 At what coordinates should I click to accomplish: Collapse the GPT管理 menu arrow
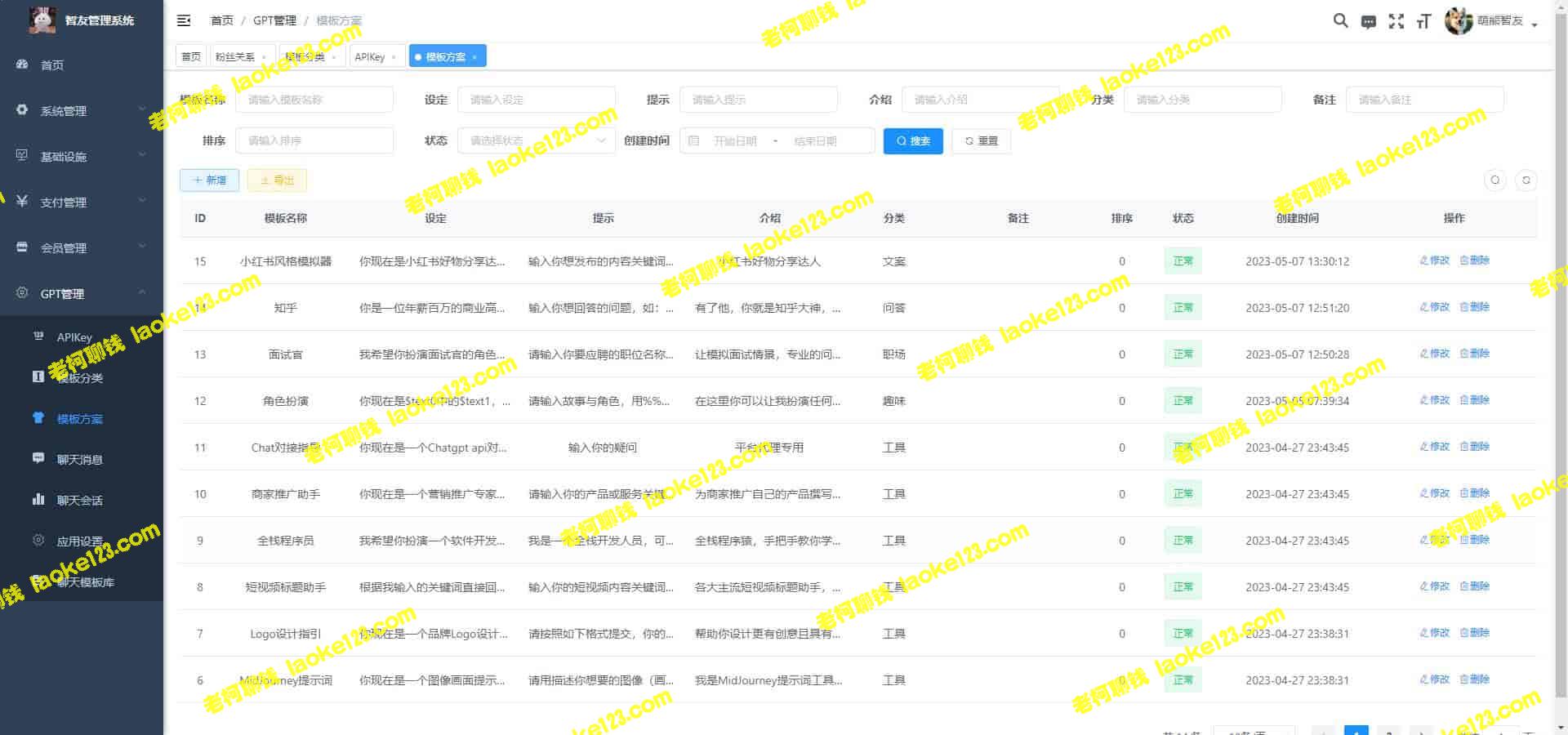click(x=142, y=292)
